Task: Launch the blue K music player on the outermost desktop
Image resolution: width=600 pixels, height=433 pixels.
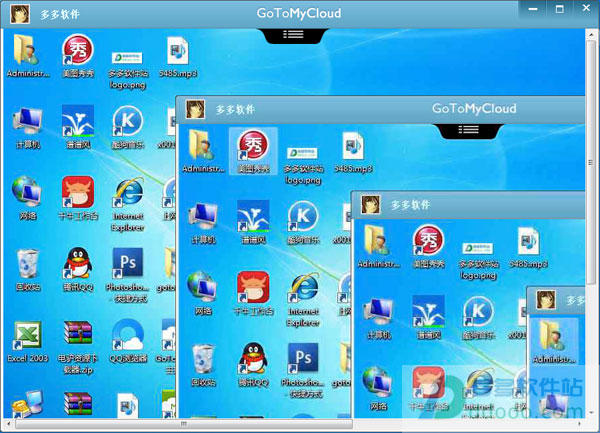Action: tap(128, 127)
